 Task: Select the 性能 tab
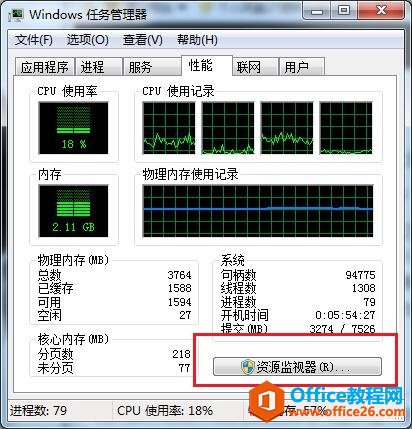[x=206, y=65]
